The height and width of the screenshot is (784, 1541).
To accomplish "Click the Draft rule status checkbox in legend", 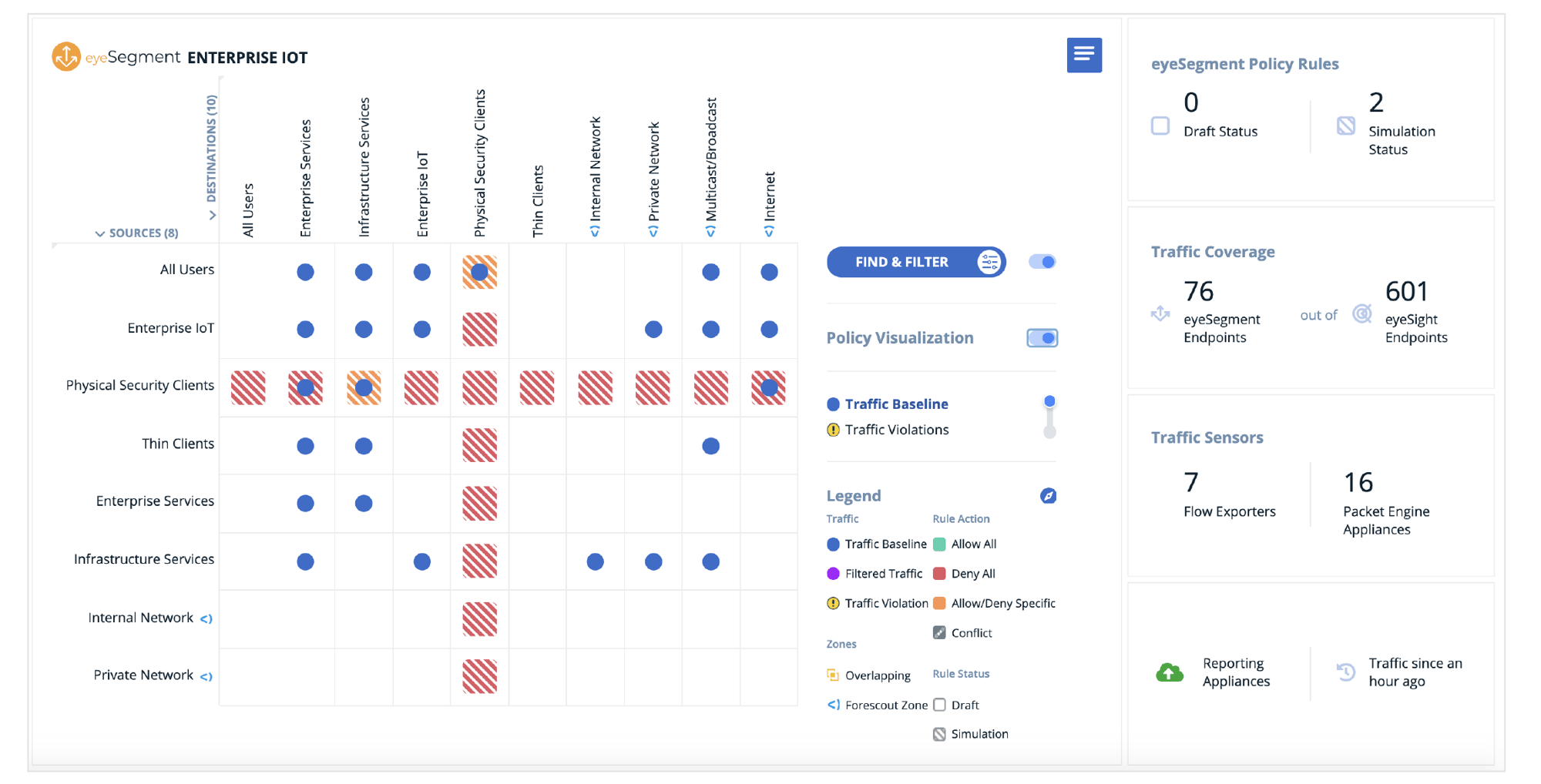I will (939, 705).
